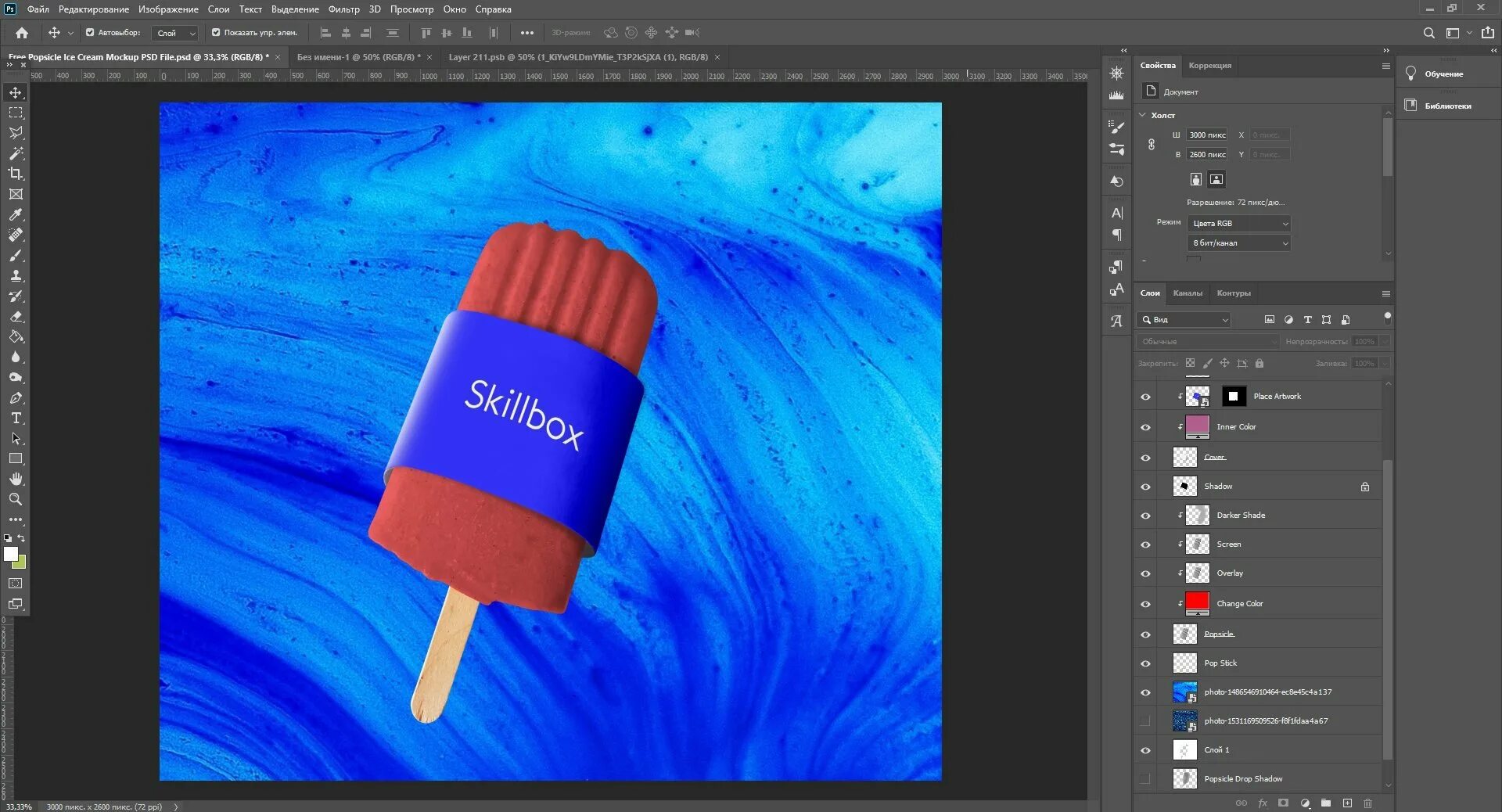Add layer style fx icon
The height and width of the screenshot is (812, 1502).
tap(1262, 803)
